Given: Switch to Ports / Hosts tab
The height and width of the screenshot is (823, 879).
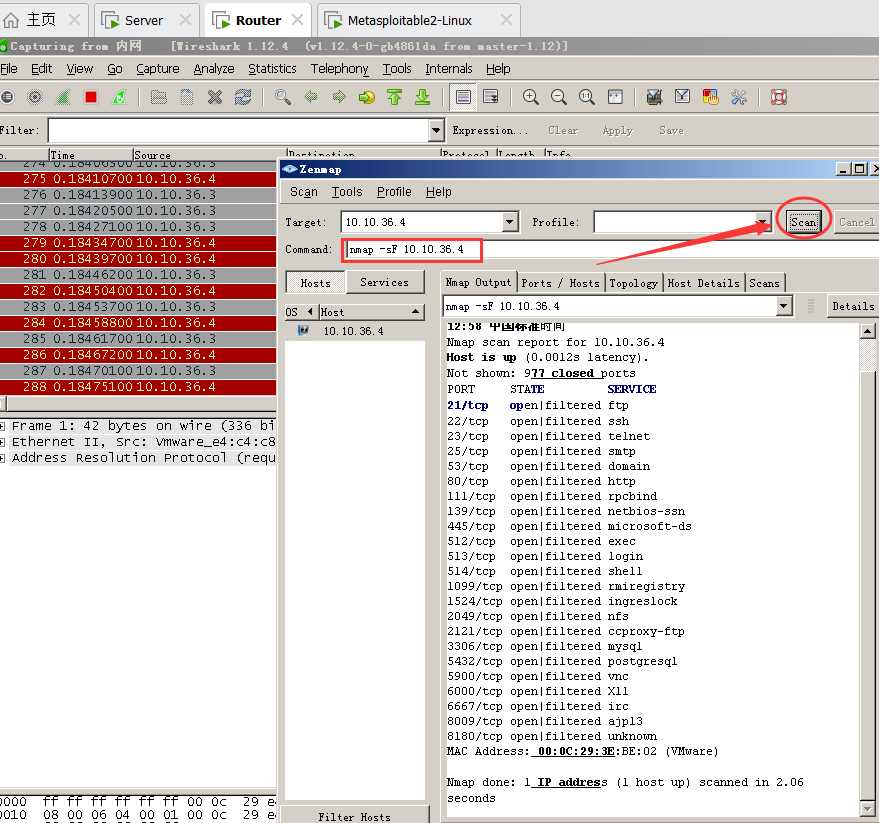Looking at the screenshot, I should (x=561, y=283).
